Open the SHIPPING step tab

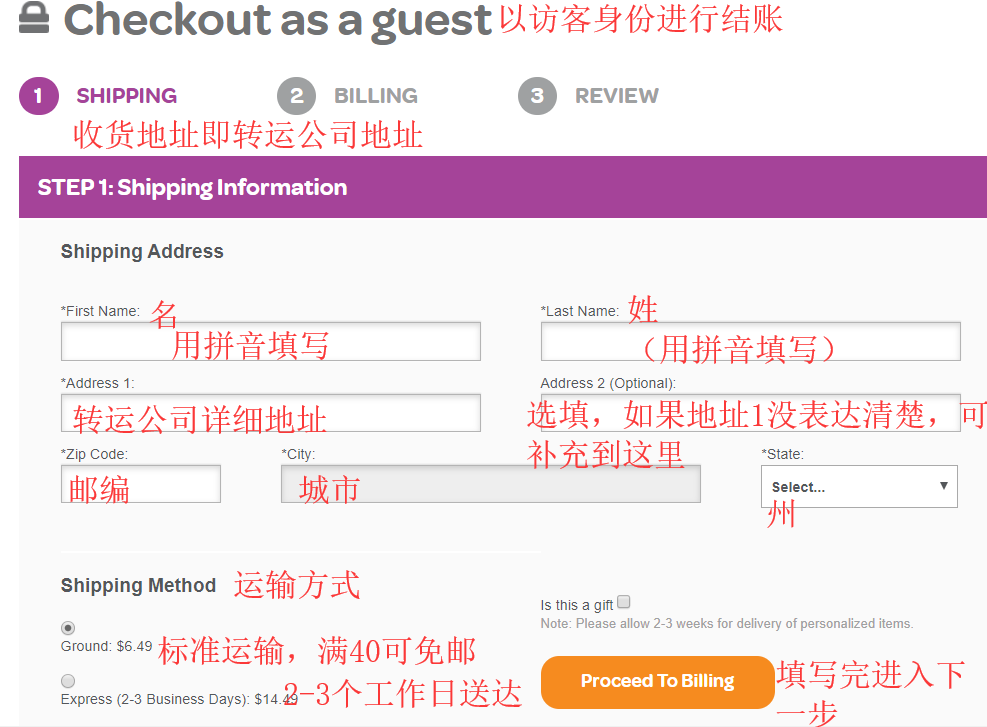click(126, 96)
